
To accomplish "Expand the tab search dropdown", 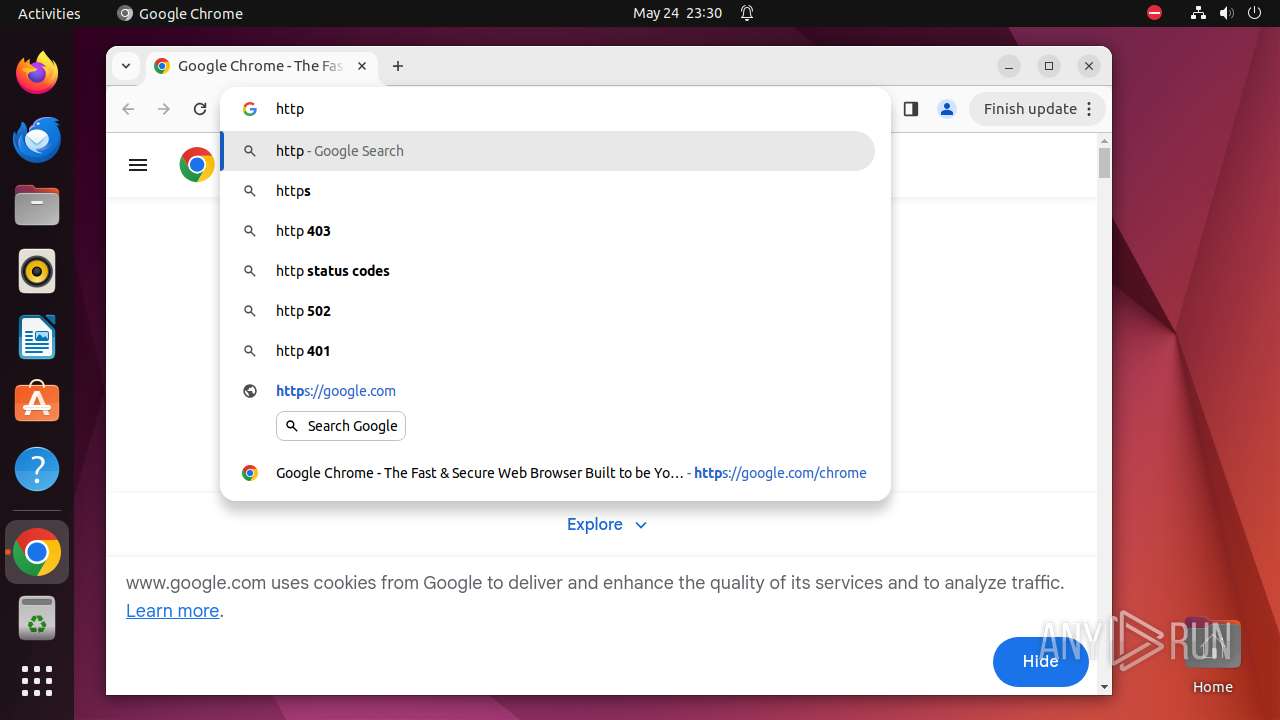I will pyautogui.click(x=125, y=66).
